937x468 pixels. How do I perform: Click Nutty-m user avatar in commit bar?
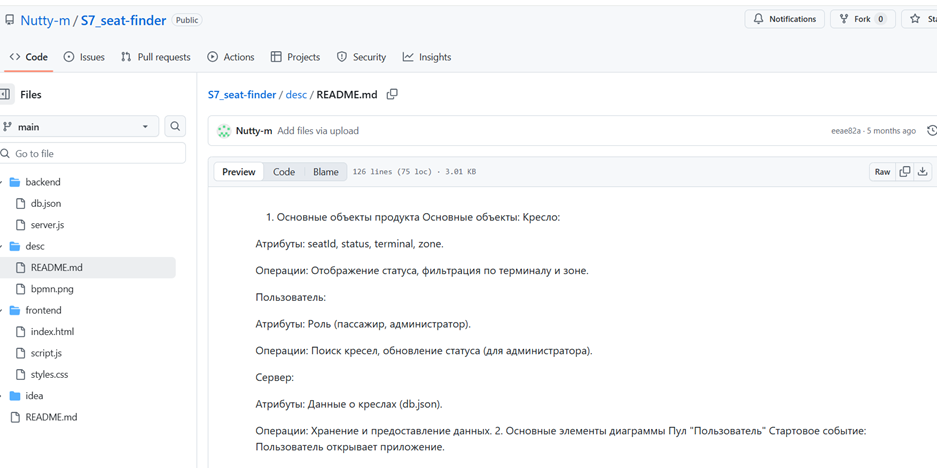(x=224, y=131)
